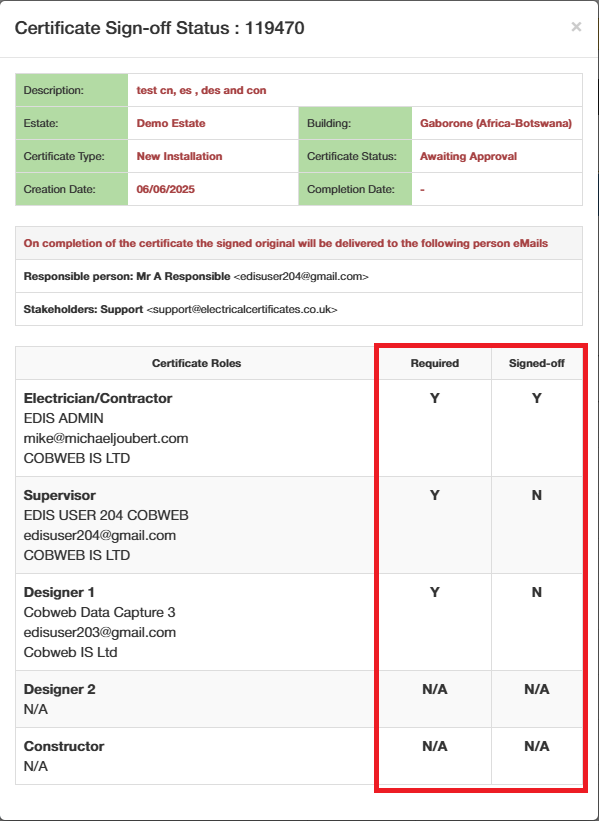Screen dimensions: 599x821
Task: Click the Designer 1 email edisuser203@gmail.com
Action: 99,632
